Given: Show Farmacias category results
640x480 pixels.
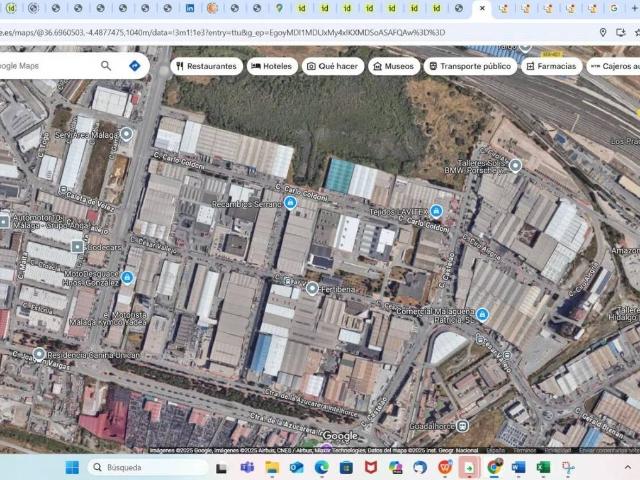Looking at the screenshot, I should 551,67.
